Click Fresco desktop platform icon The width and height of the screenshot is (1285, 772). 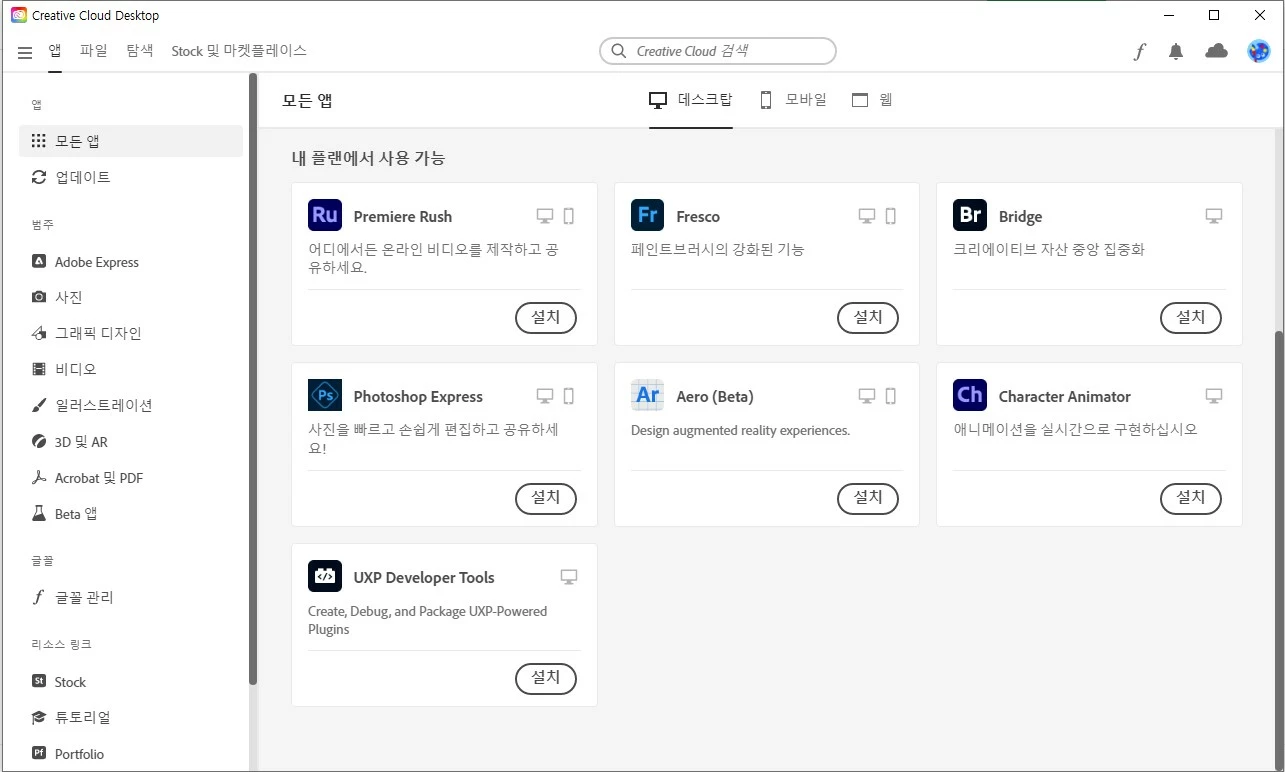(867, 216)
